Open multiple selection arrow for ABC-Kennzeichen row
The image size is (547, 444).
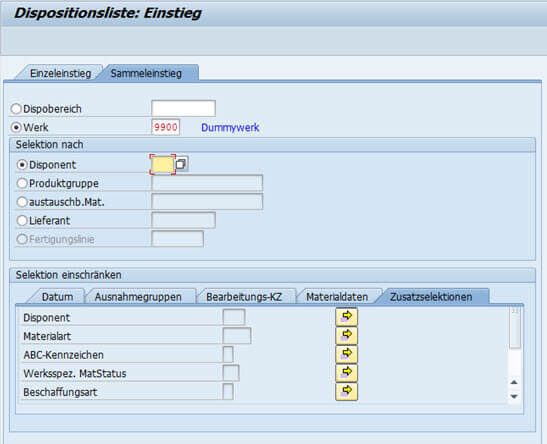tap(346, 354)
